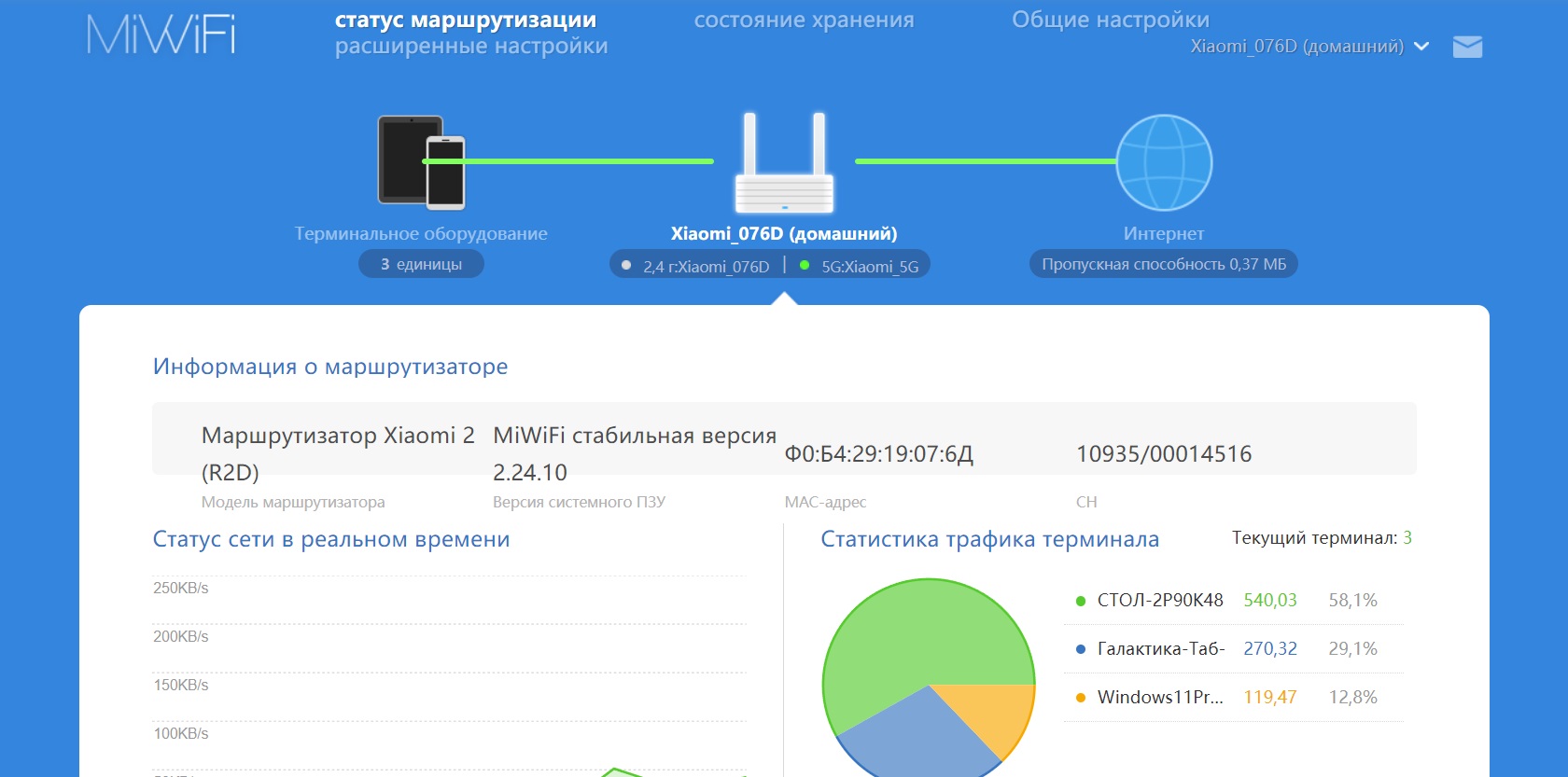This screenshot has height=777, width=1568.
Task: Click the green dot beside 5G:Xiaomi_5G
Action: (805, 266)
